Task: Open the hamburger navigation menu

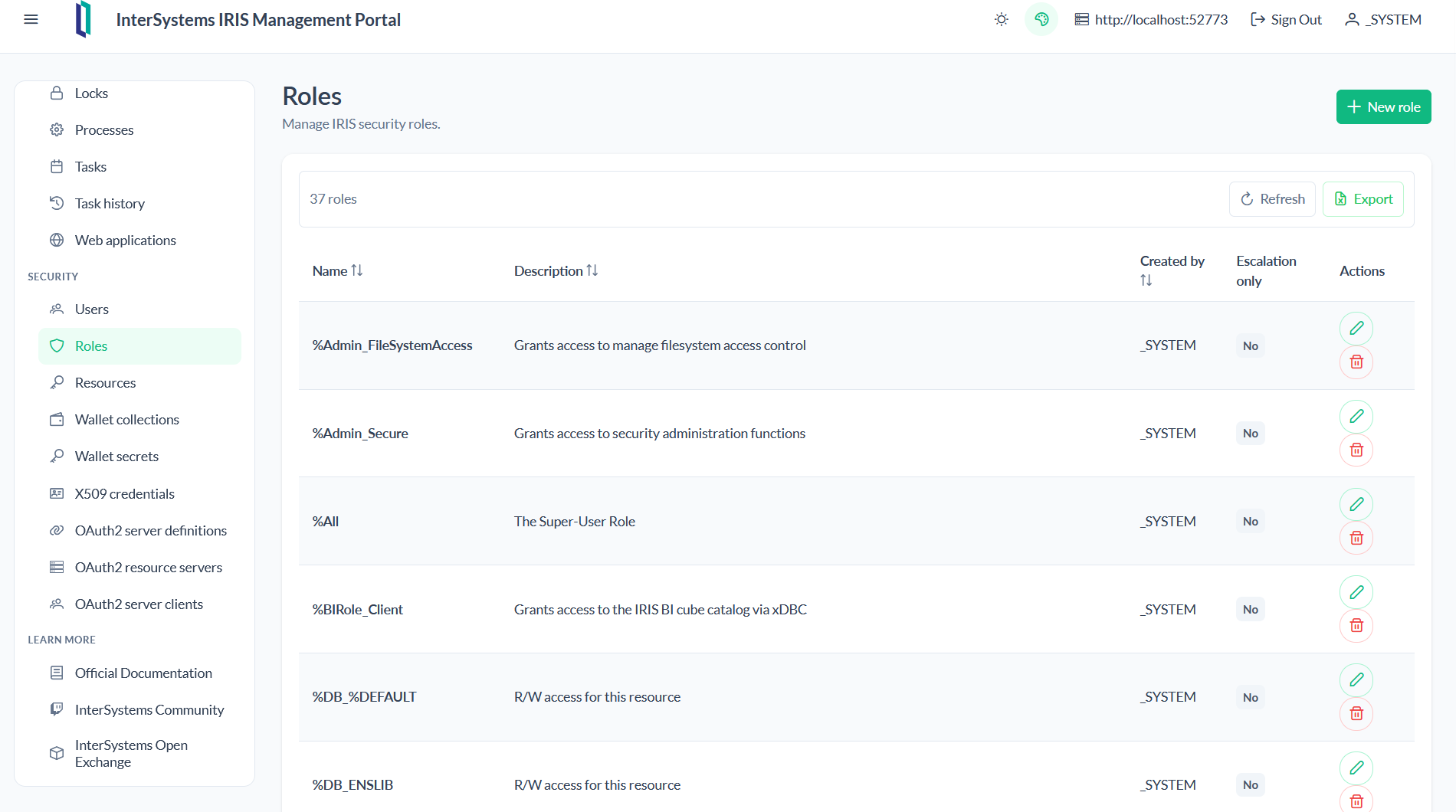Action: tap(31, 19)
